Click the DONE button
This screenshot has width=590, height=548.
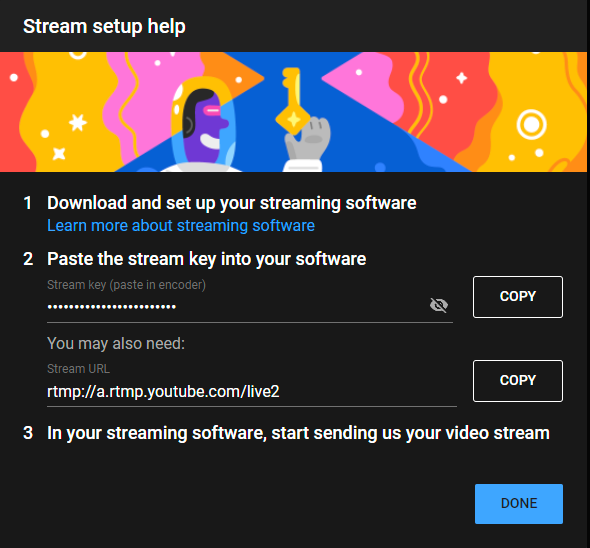pos(519,504)
